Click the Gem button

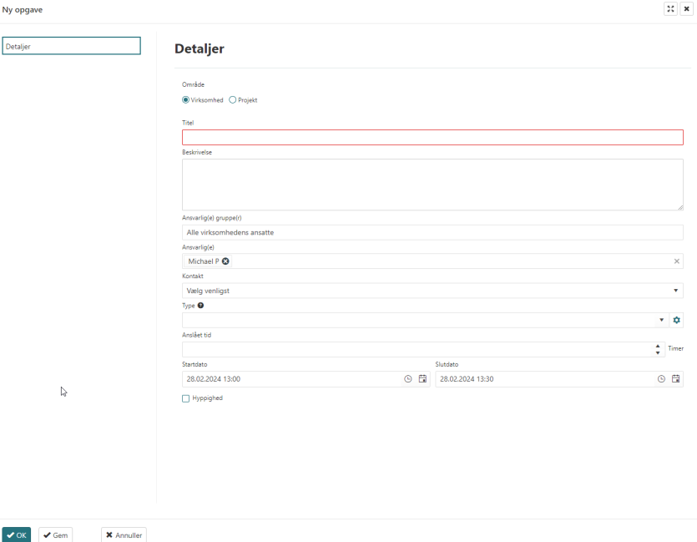pos(56,535)
